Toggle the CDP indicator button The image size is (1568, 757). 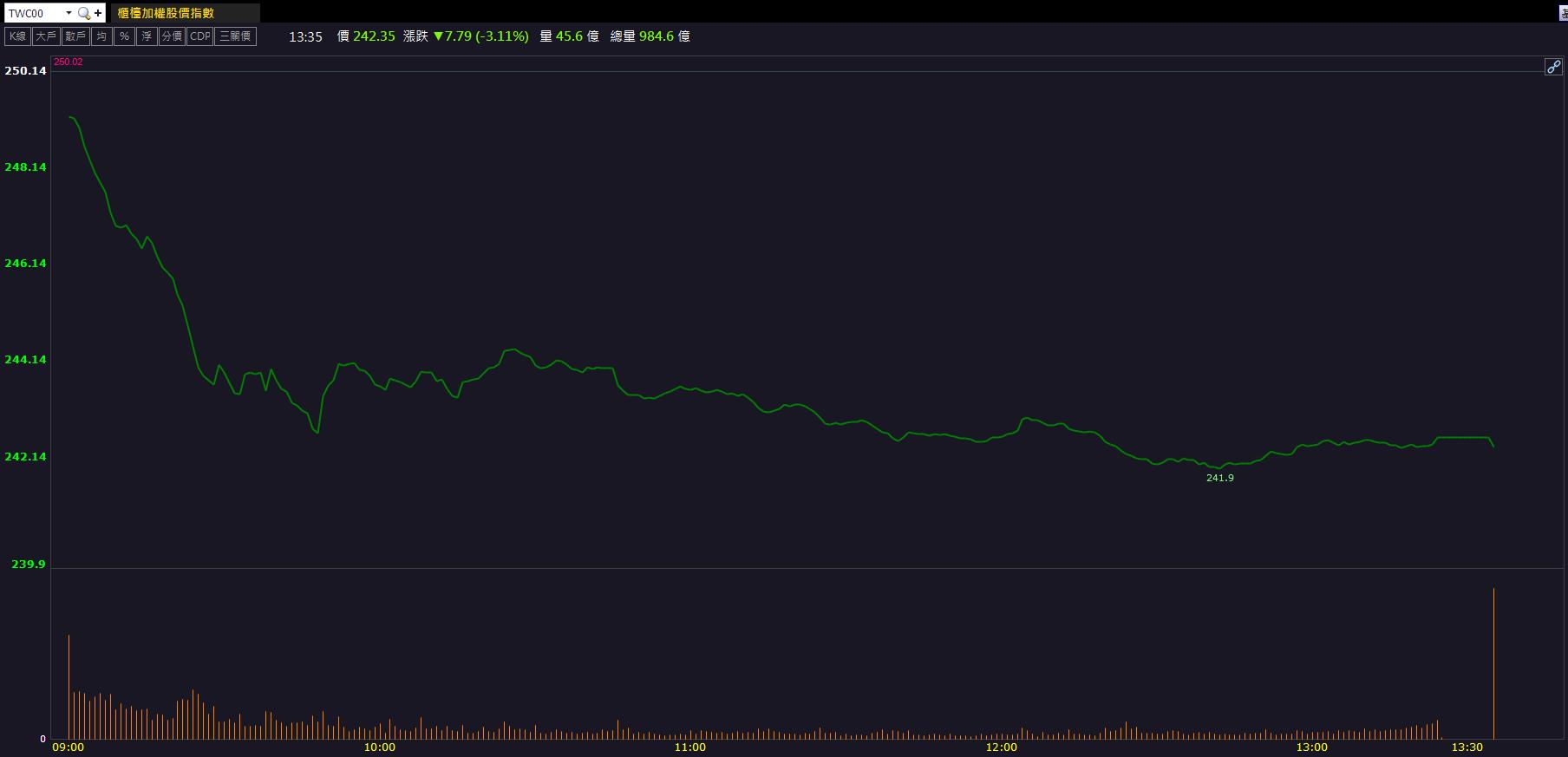199,36
